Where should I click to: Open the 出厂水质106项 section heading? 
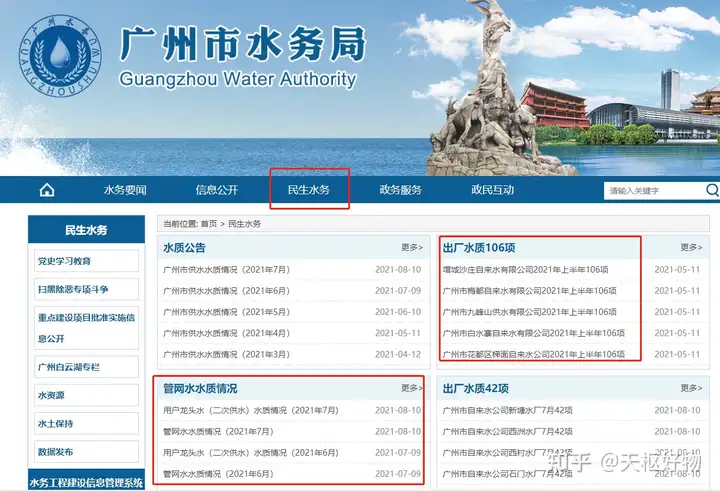[479, 248]
